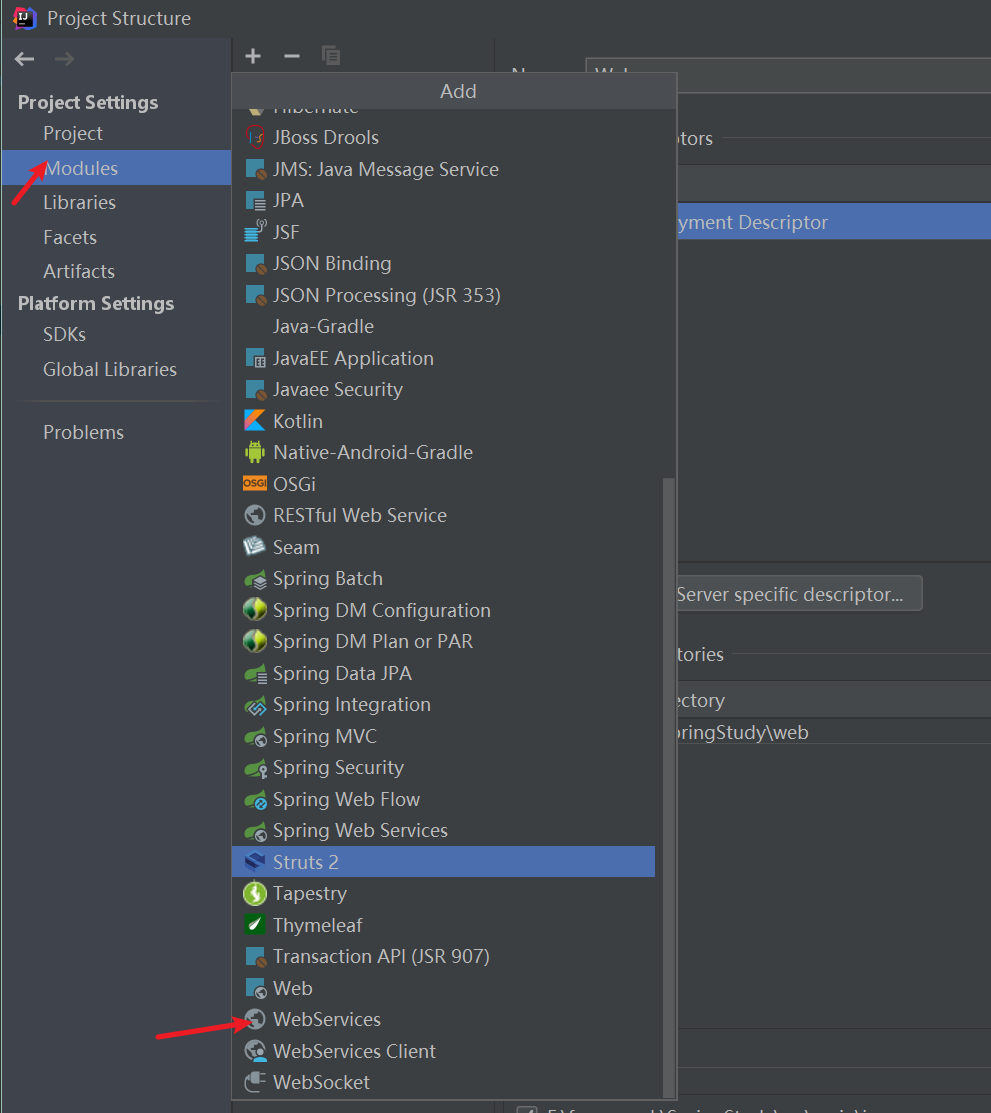
Task: Click the WebSocket plug icon
Action: [255, 1082]
